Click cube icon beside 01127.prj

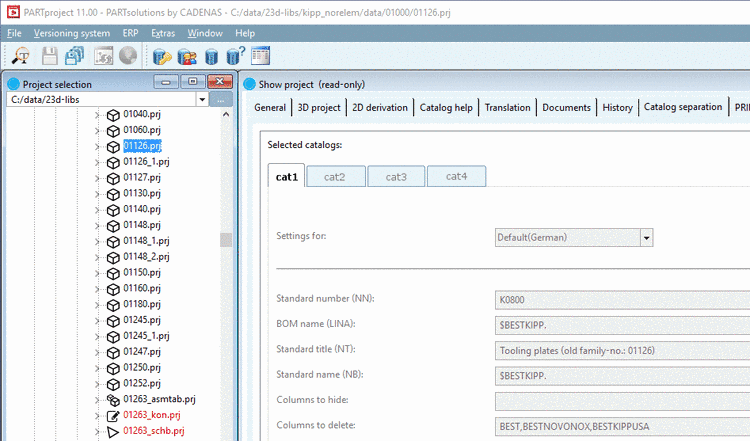pyautogui.click(x=113, y=178)
